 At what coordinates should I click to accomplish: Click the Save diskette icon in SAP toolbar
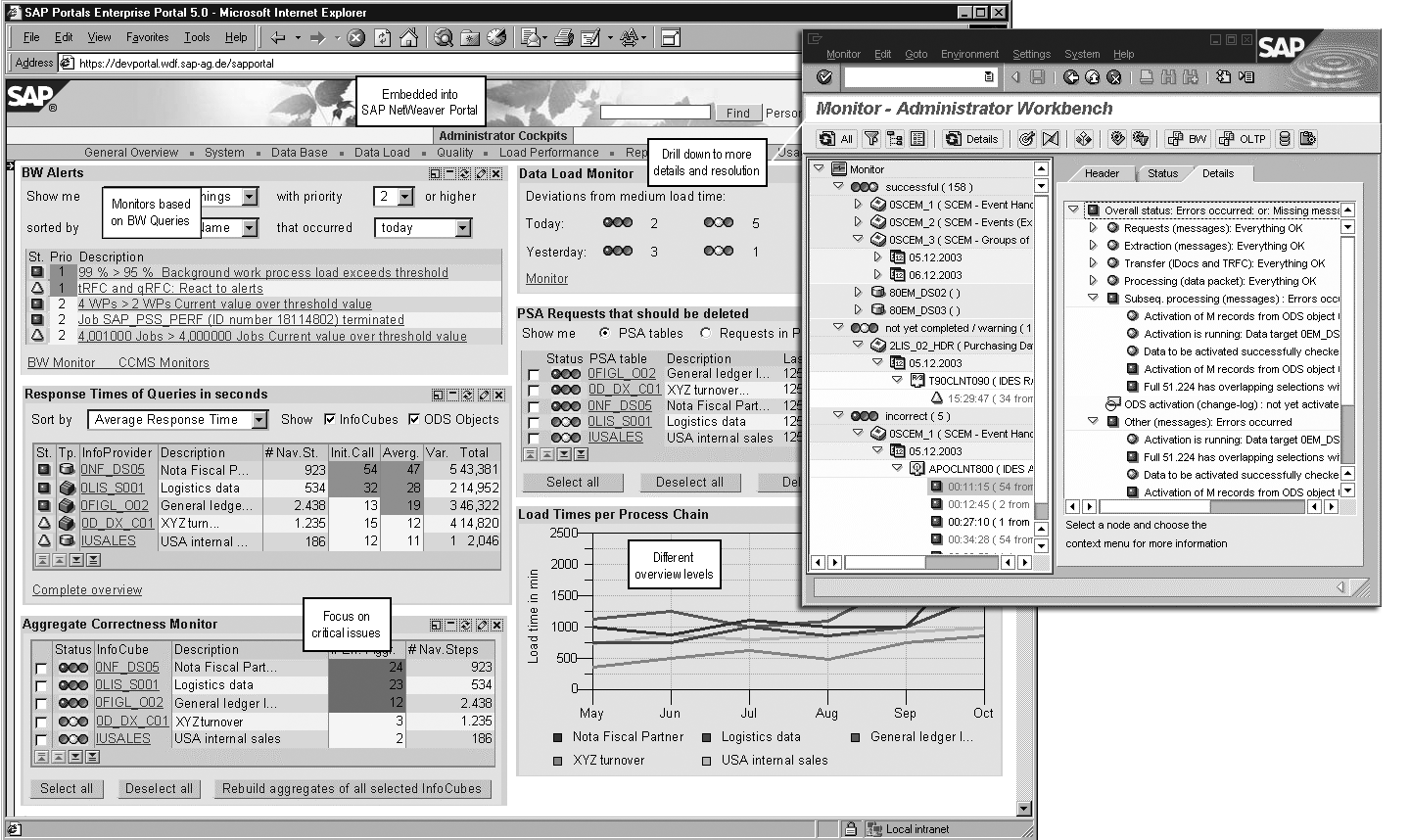[x=1038, y=77]
